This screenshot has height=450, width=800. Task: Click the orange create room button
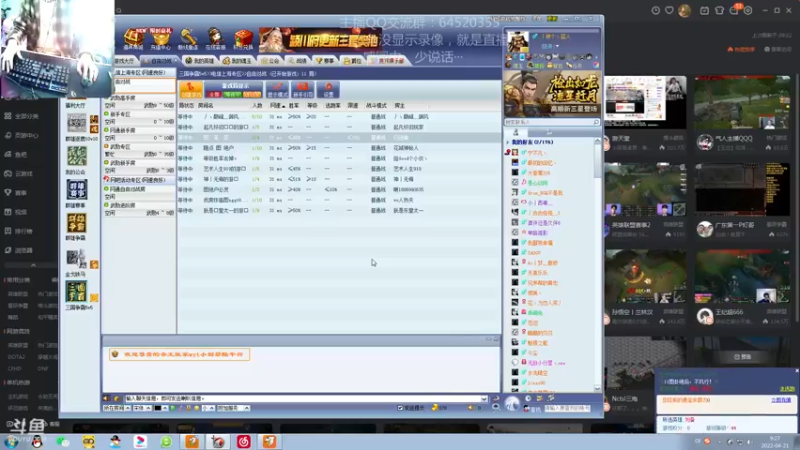click(x=191, y=89)
